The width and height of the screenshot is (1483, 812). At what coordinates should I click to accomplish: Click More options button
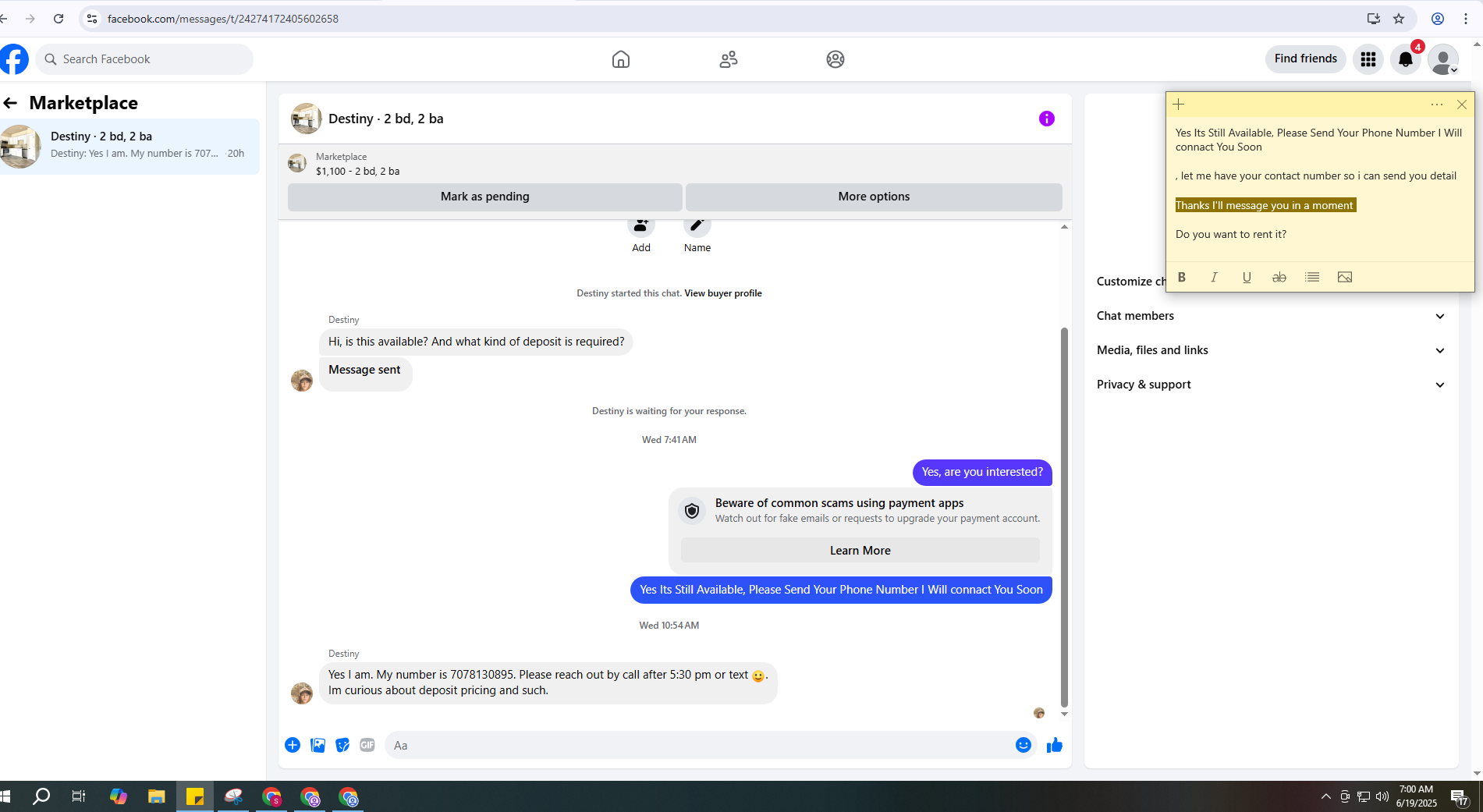point(874,197)
